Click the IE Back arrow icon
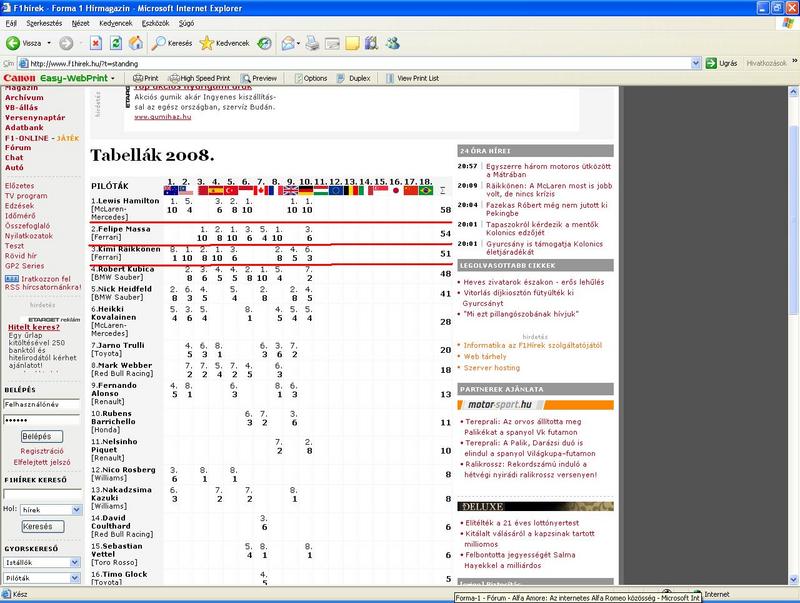This screenshot has height=603, width=800. tap(13, 43)
